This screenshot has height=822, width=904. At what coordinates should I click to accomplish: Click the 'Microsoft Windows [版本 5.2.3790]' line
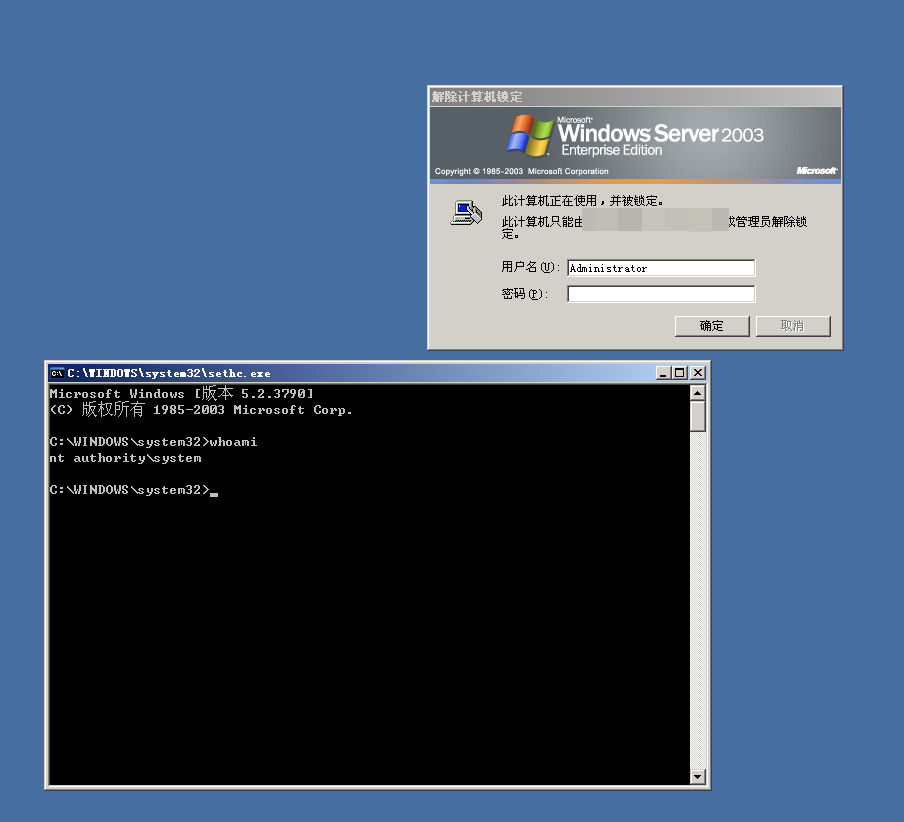(182, 393)
